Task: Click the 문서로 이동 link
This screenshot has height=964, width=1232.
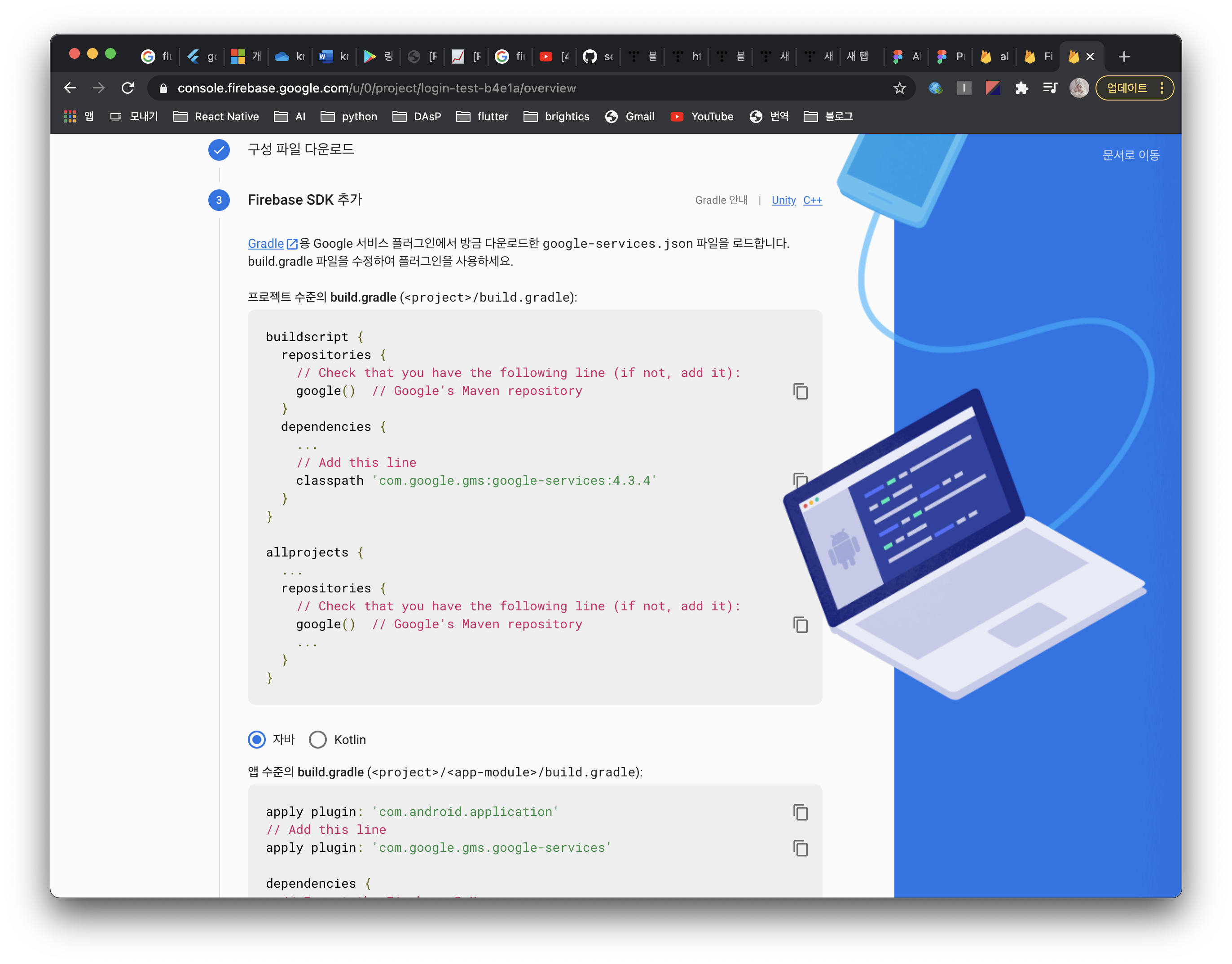Action: [1131, 155]
